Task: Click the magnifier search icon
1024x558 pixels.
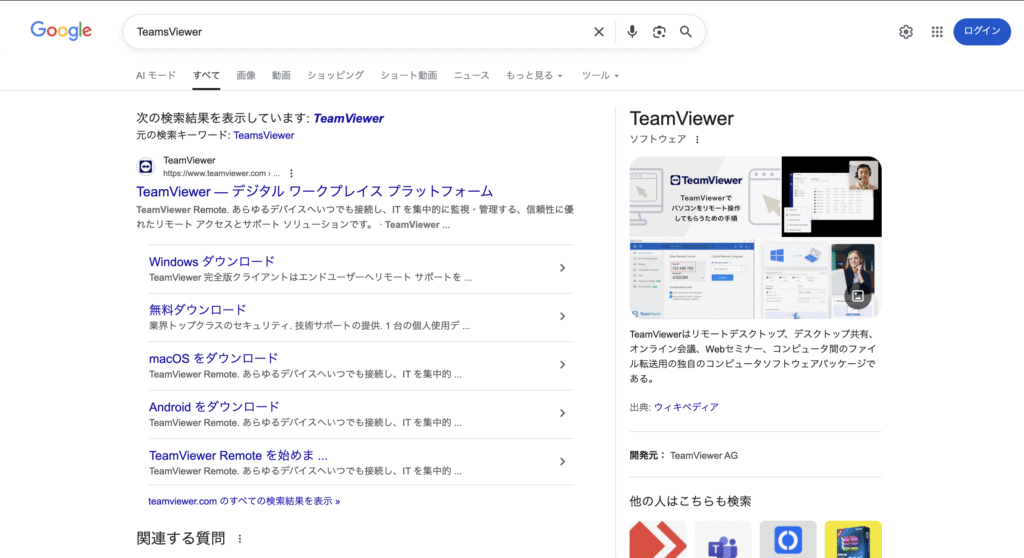Action: coord(686,32)
